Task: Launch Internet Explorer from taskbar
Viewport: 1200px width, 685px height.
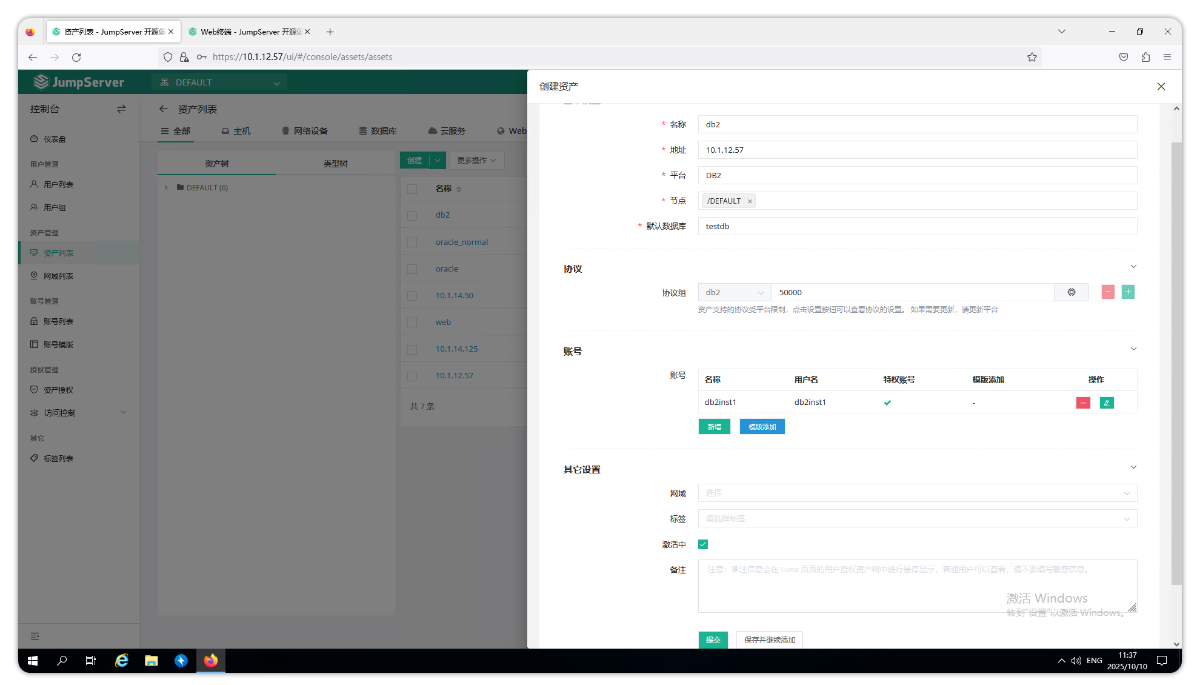Action: click(122, 661)
